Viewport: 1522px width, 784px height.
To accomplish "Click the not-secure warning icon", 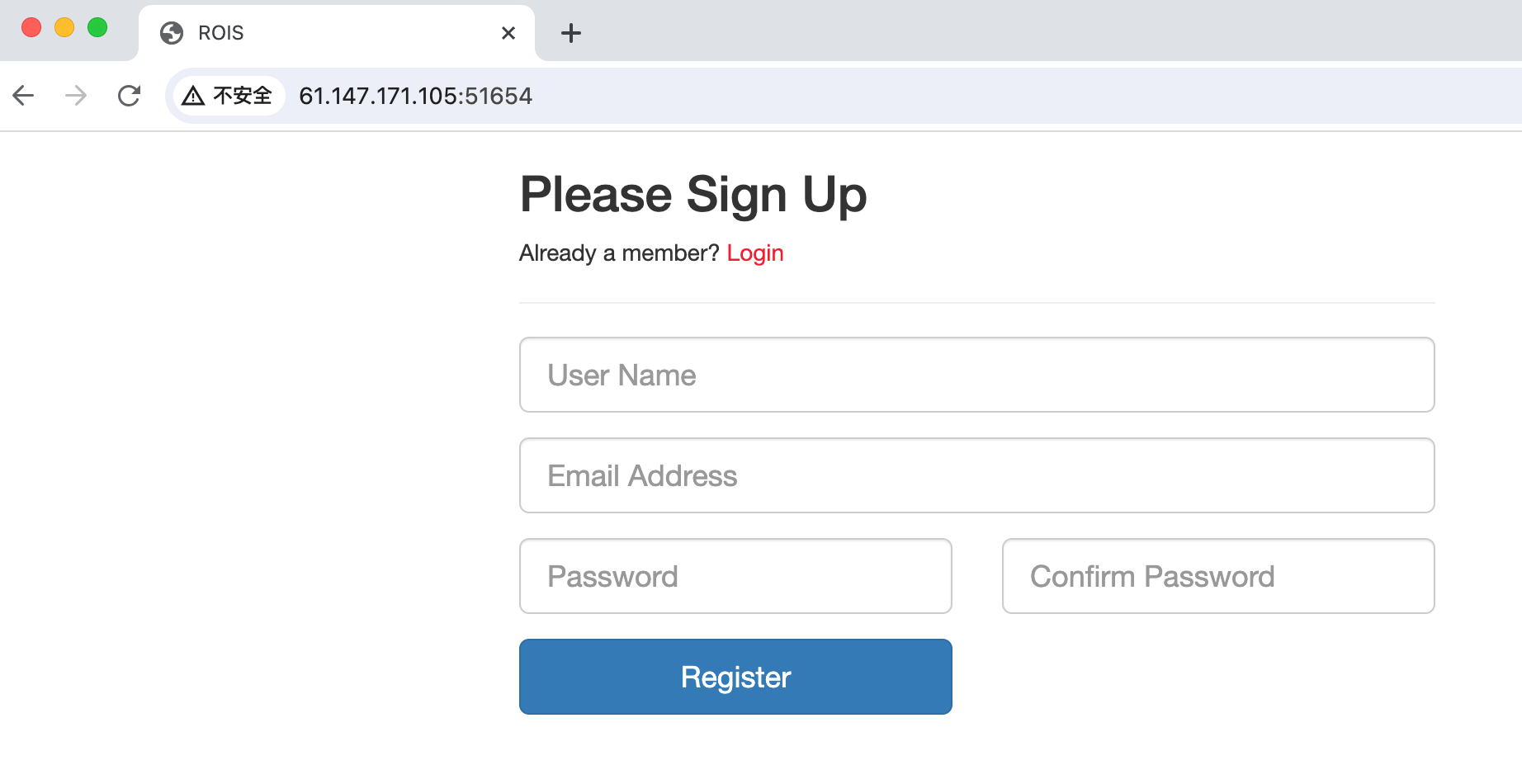I will (193, 96).
